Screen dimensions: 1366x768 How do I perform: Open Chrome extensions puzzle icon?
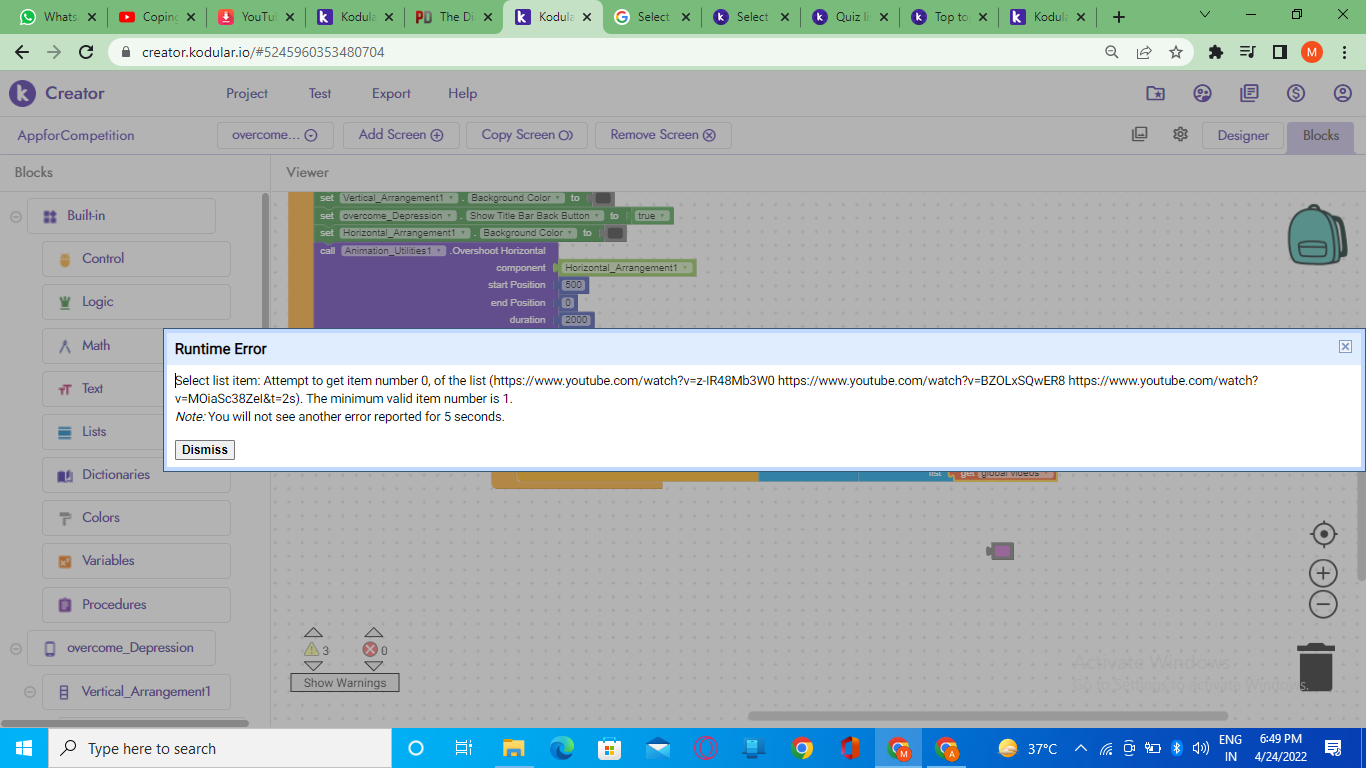[1216, 52]
